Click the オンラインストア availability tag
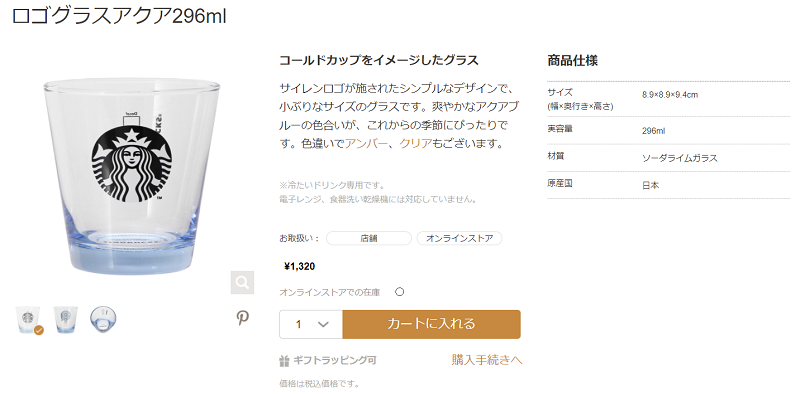Viewport: 800px width, 394px height. [x=459, y=238]
